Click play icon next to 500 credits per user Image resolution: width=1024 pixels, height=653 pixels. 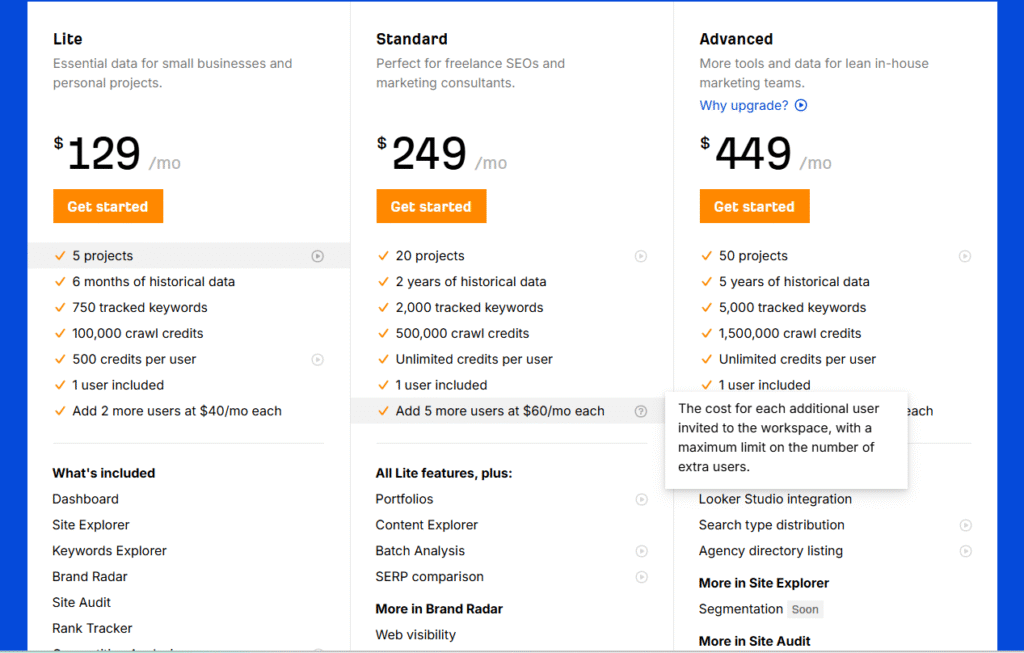[317, 359]
